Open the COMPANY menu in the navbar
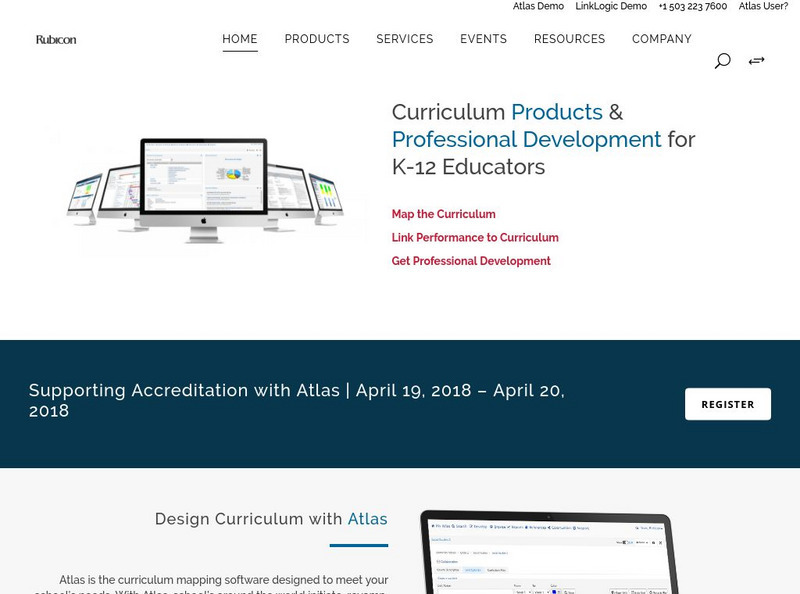Screen dimensions: 800x594 coord(661,39)
